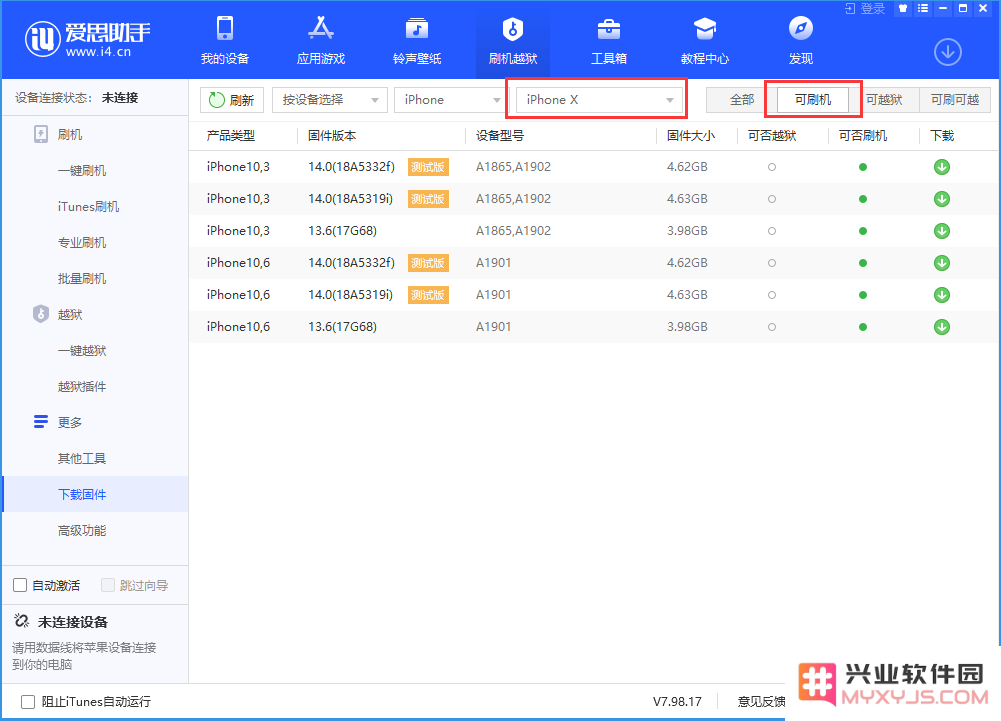This screenshot has width=1001, height=721.
Task: Open 专业刷机 in sidebar
Action: click(x=82, y=243)
